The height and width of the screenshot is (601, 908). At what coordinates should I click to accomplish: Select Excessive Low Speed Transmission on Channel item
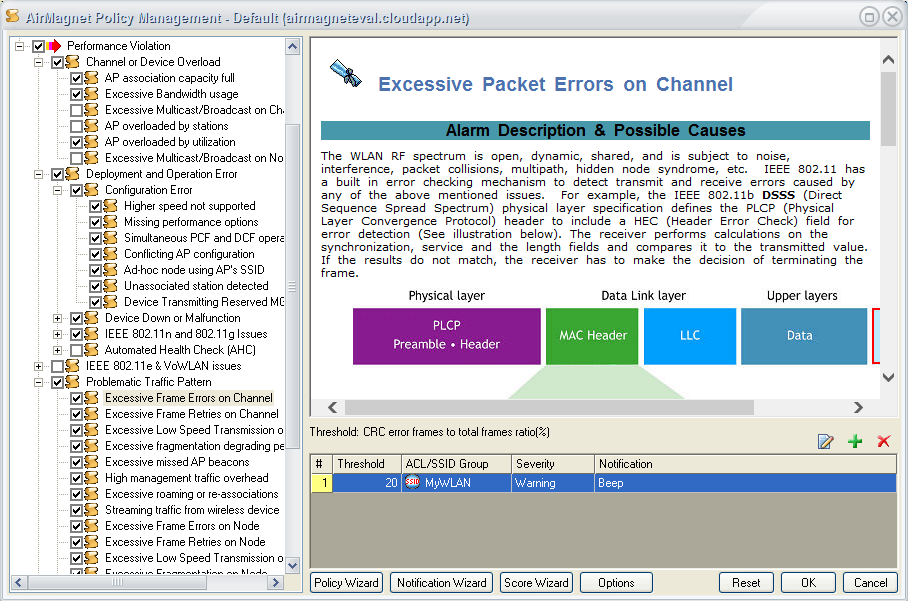194,430
